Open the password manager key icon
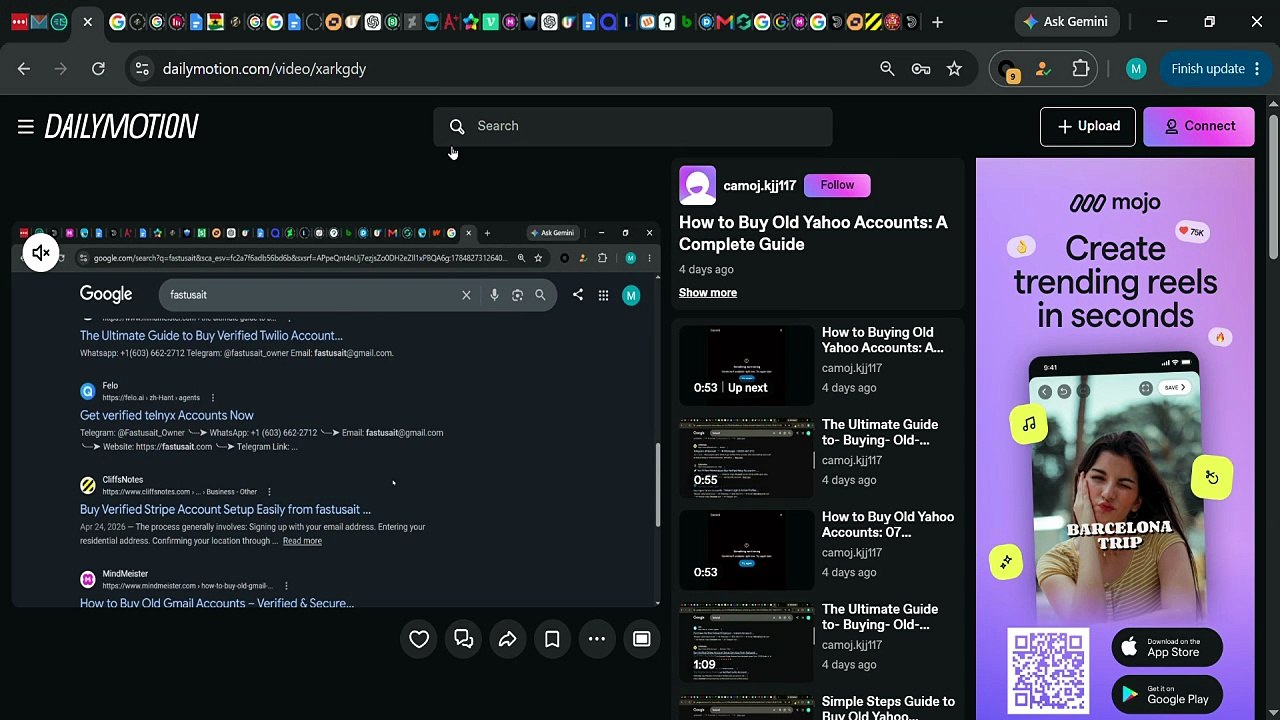 click(x=921, y=69)
